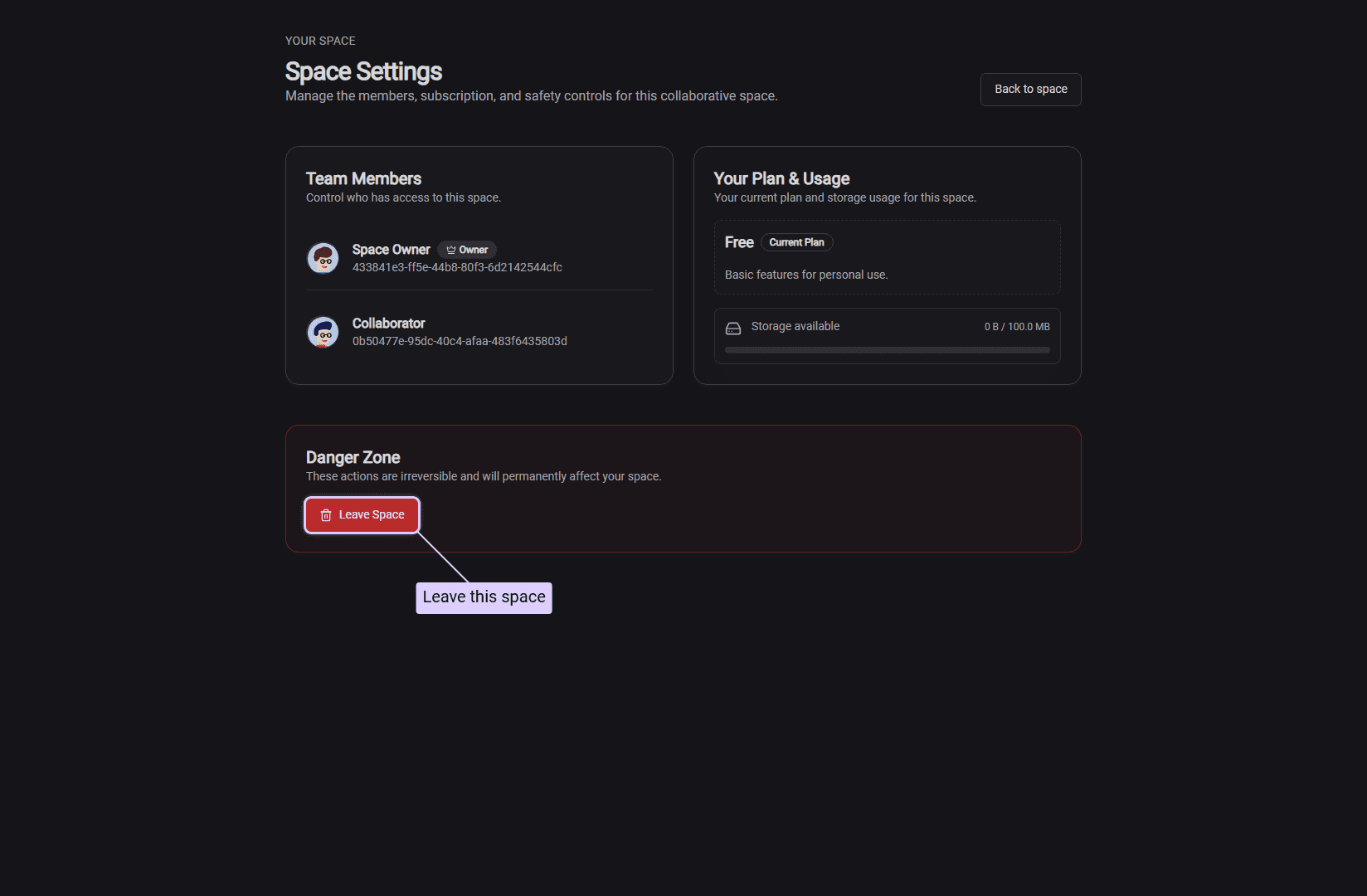Click the Back to space button
The width and height of the screenshot is (1367, 896).
click(x=1030, y=90)
